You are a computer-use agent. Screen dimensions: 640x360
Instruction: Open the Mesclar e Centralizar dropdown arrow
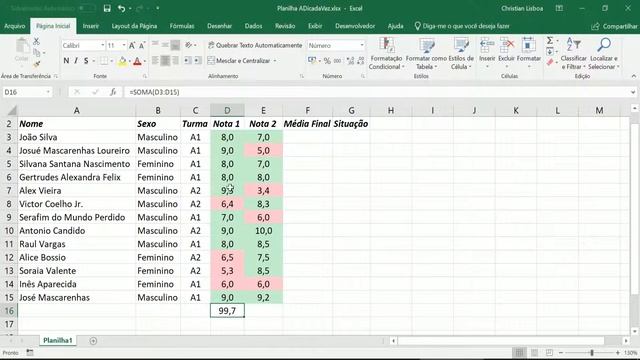tap(275, 61)
